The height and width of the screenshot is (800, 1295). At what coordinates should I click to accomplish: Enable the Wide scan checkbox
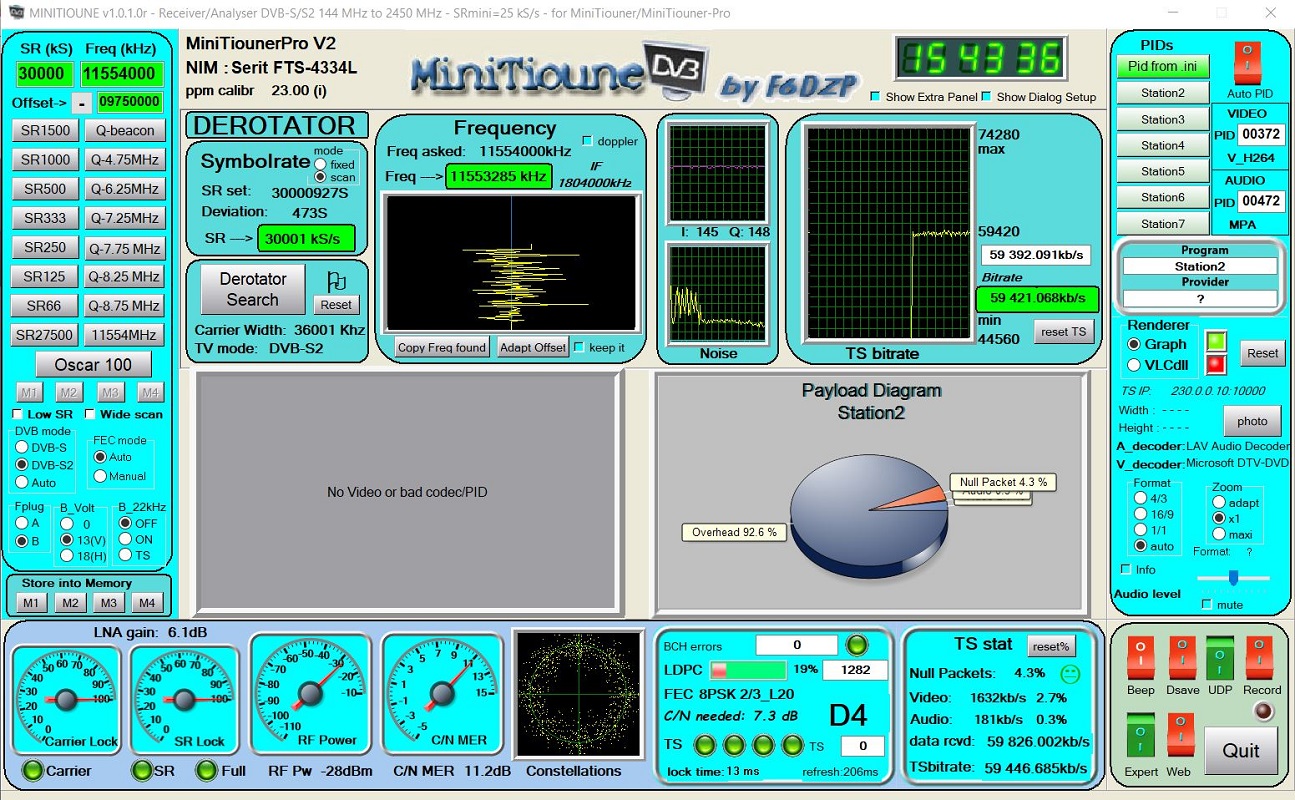point(90,414)
